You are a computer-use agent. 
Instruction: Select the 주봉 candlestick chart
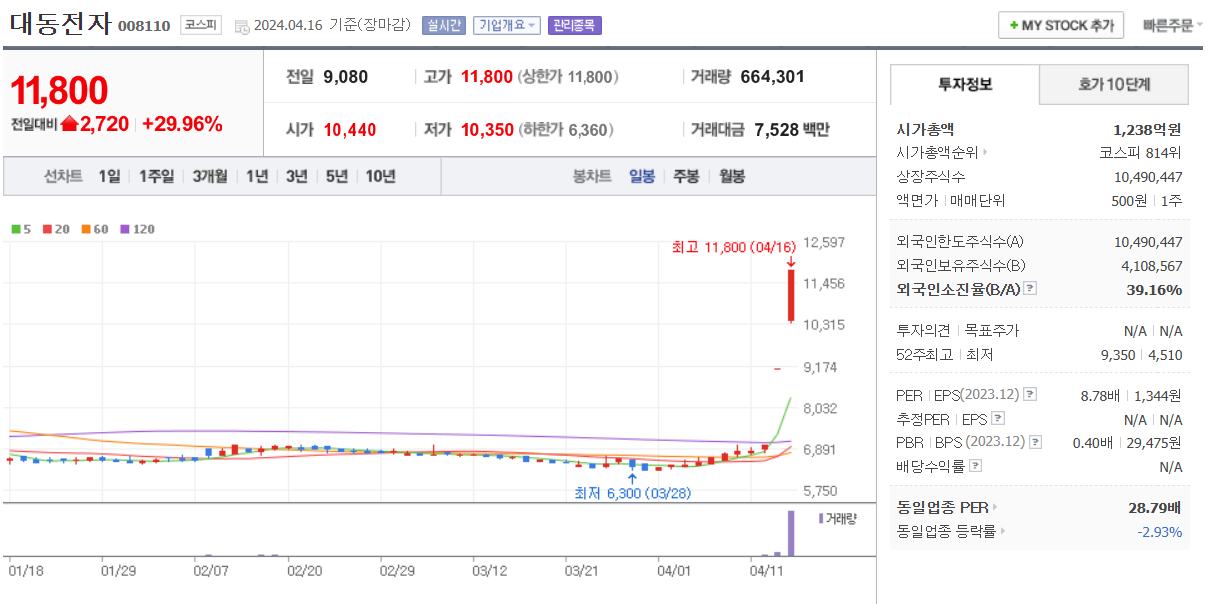tap(686, 176)
